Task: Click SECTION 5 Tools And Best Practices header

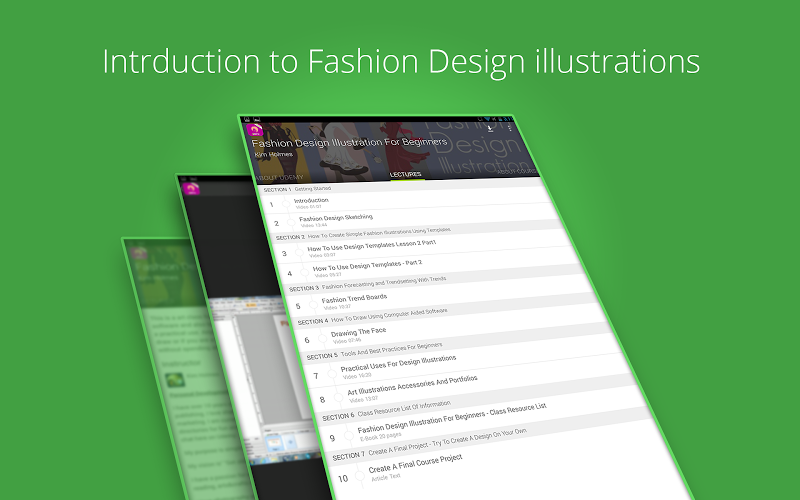Action: click(374, 351)
